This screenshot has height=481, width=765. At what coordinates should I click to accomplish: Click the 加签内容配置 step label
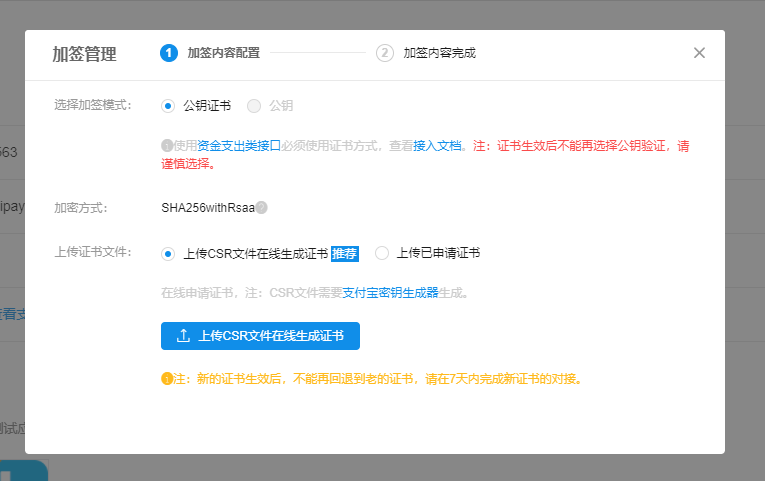pos(223,53)
